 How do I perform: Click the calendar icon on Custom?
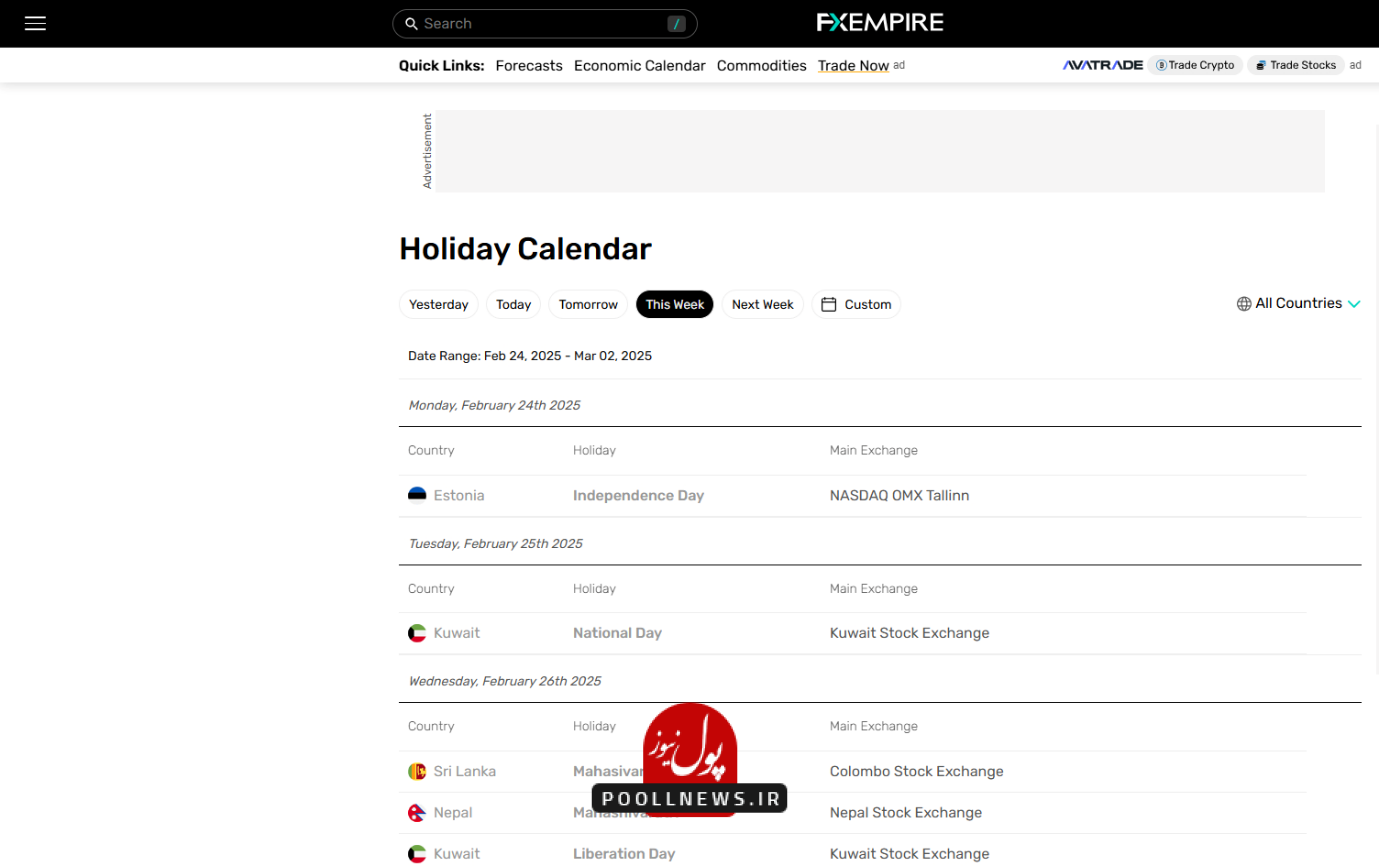(829, 304)
